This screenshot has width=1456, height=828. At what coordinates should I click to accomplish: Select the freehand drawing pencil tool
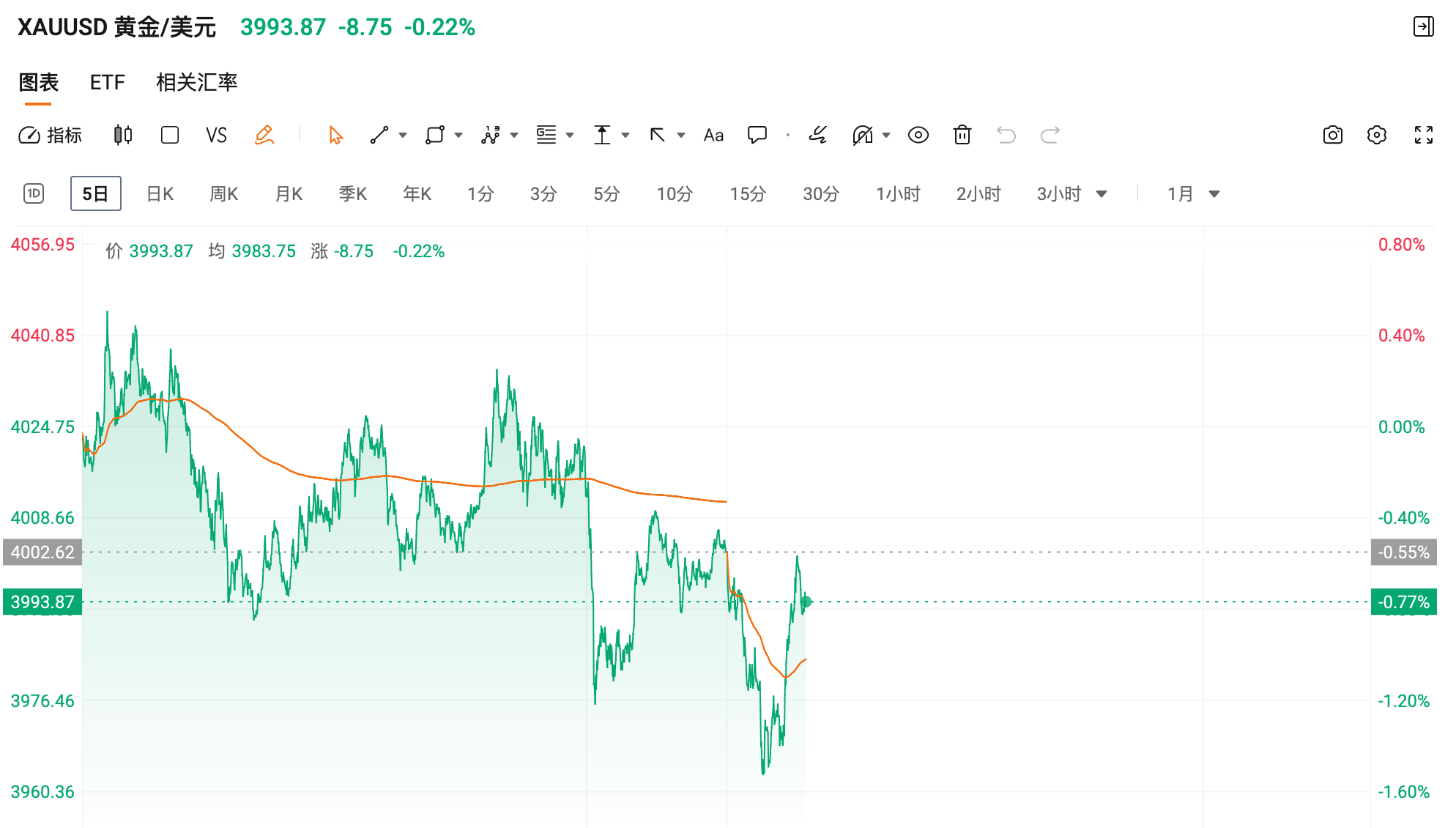click(x=265, y=135)
